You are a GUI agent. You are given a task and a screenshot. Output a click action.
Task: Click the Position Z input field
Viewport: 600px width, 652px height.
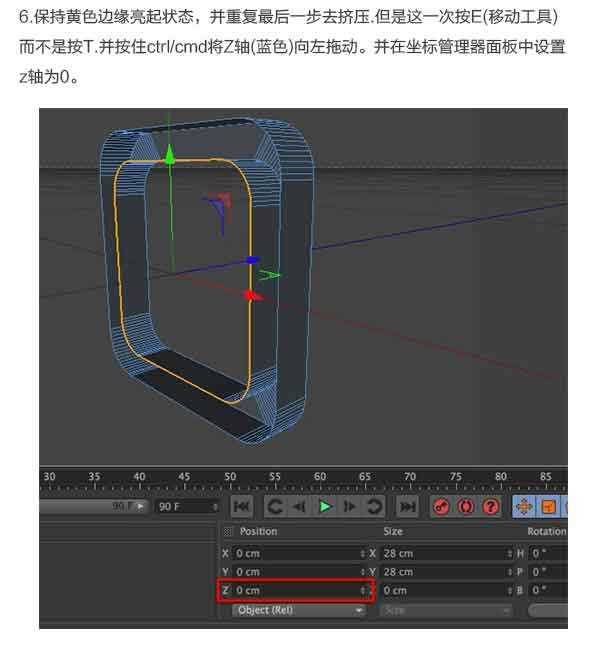[296, 591]
